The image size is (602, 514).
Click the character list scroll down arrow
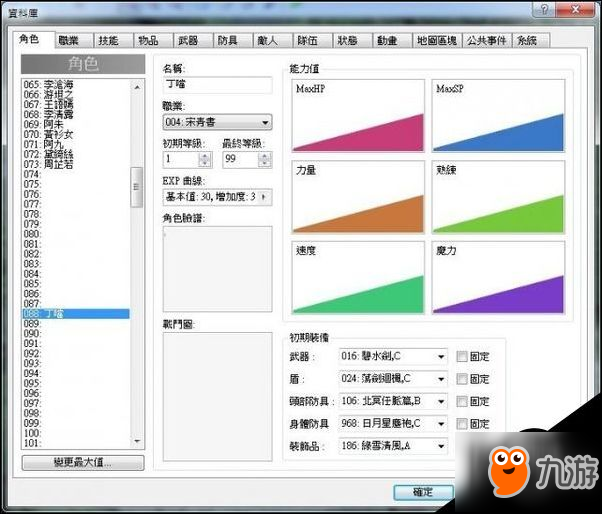click(x=137, y=441)
